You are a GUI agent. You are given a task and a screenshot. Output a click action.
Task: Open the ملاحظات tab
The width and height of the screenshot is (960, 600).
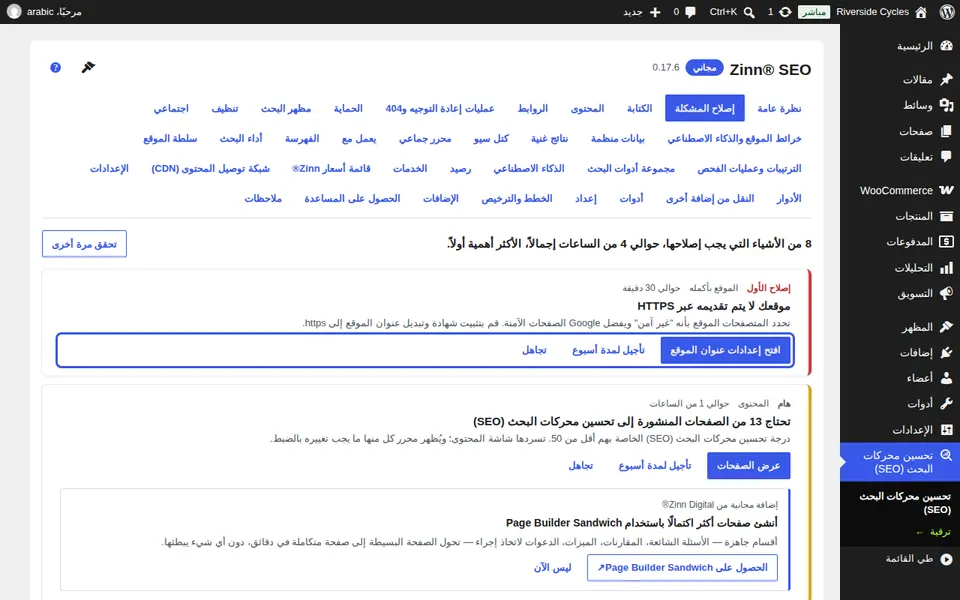point(263,198)
